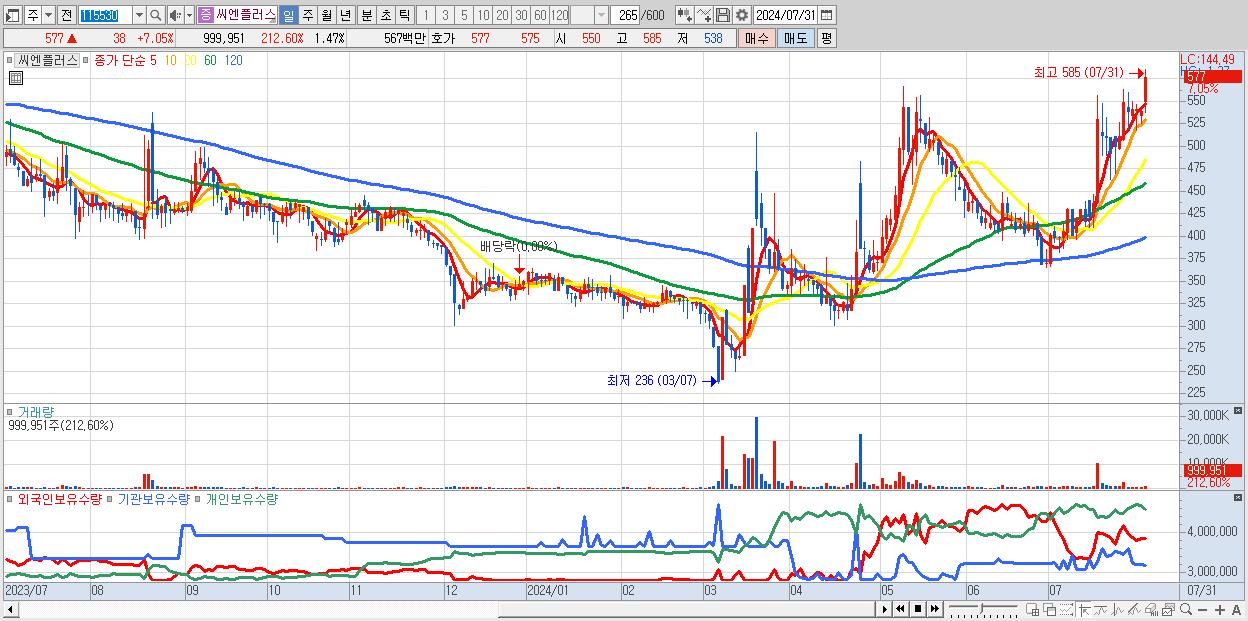Choose the 60 interval button
Screen dimensions: 1248x621
[540, 16]
